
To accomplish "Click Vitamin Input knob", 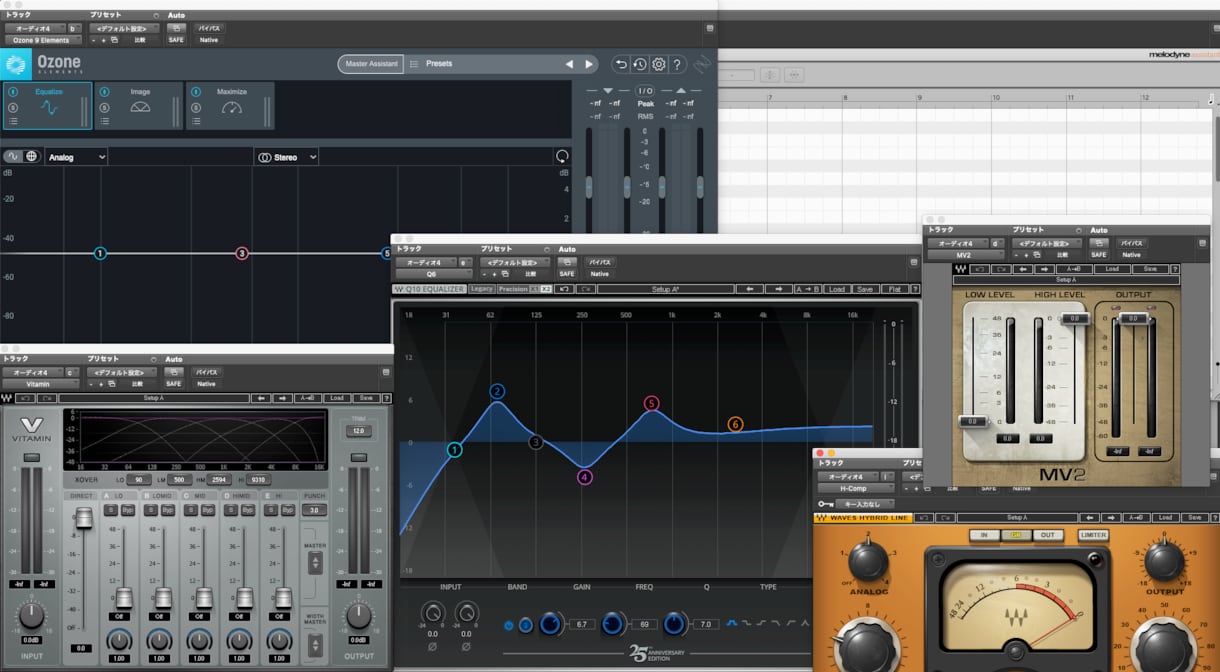I will pos(32,616).
